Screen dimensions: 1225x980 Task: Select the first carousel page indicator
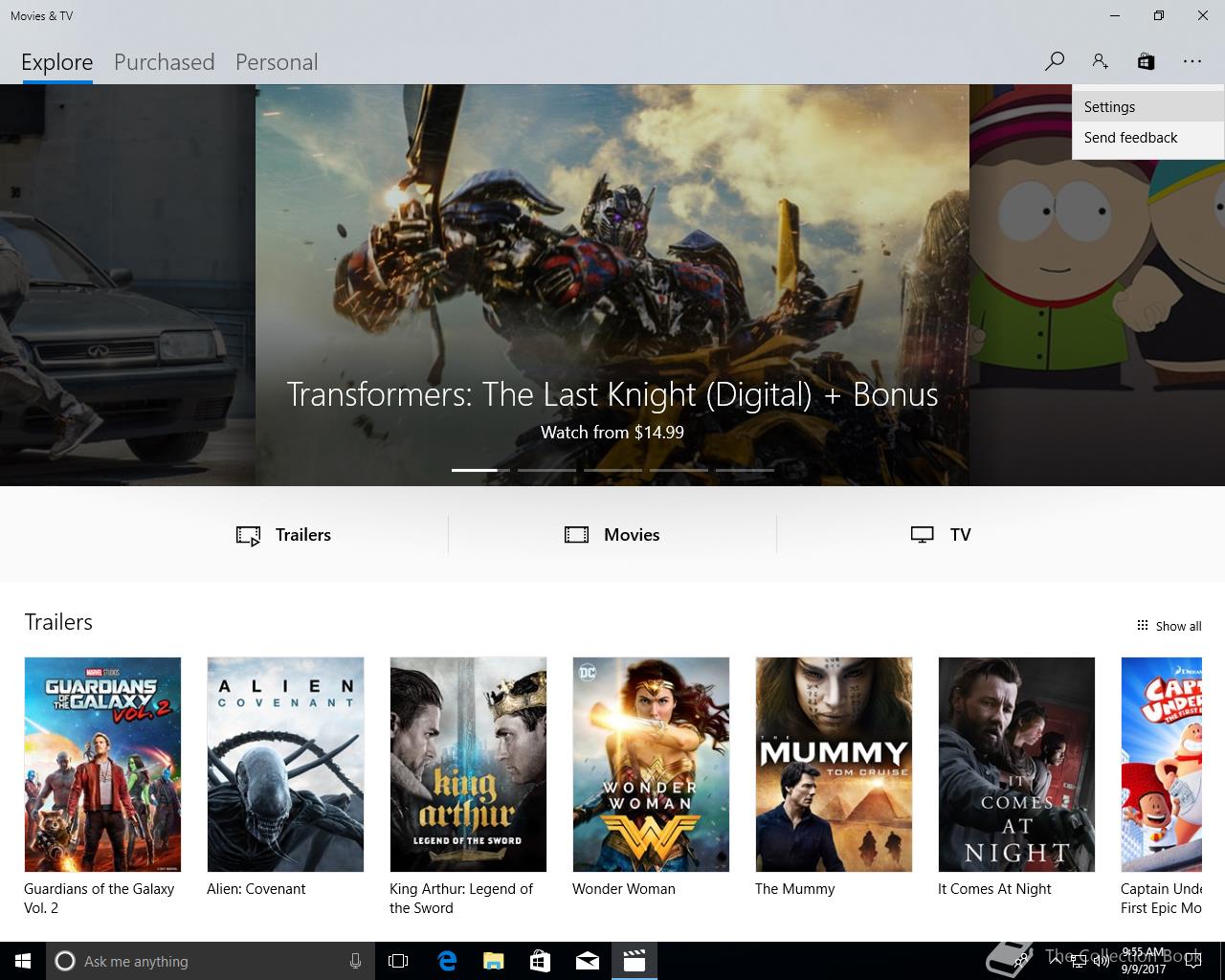click(480, 470)
